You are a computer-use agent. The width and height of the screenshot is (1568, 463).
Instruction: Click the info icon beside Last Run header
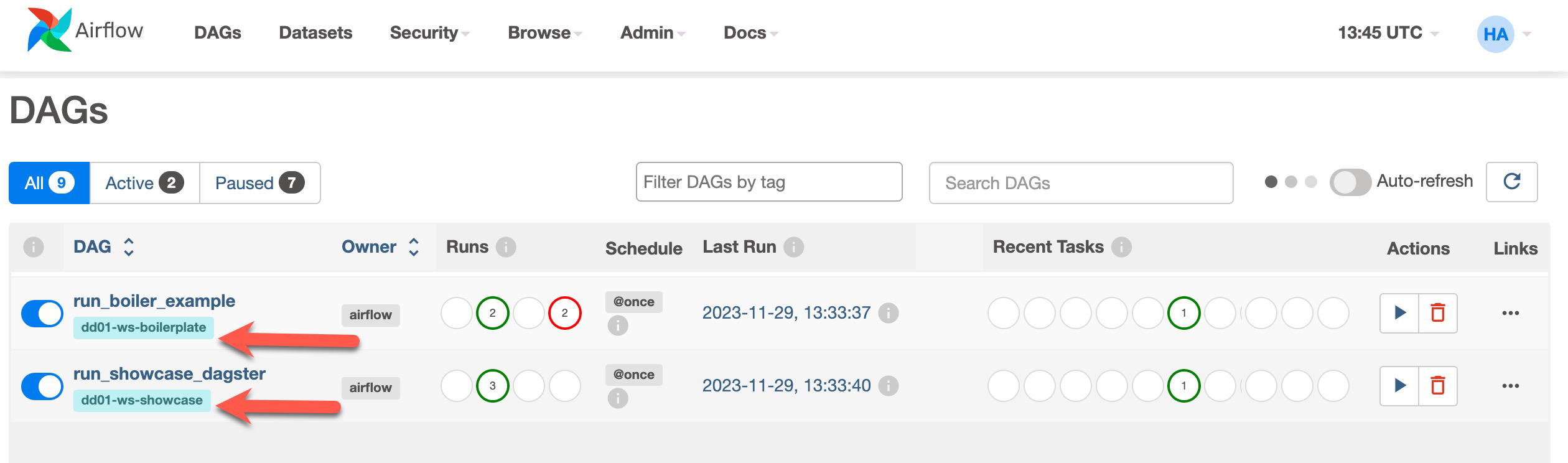pos(795,246)
